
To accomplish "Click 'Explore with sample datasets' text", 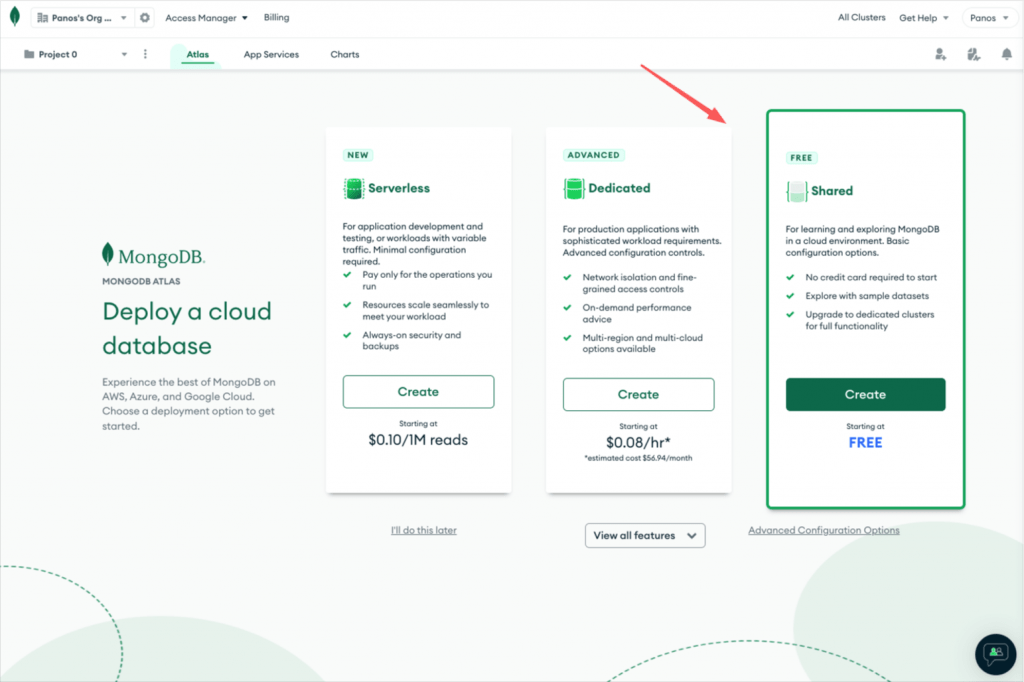I will [x=867, y=296].
